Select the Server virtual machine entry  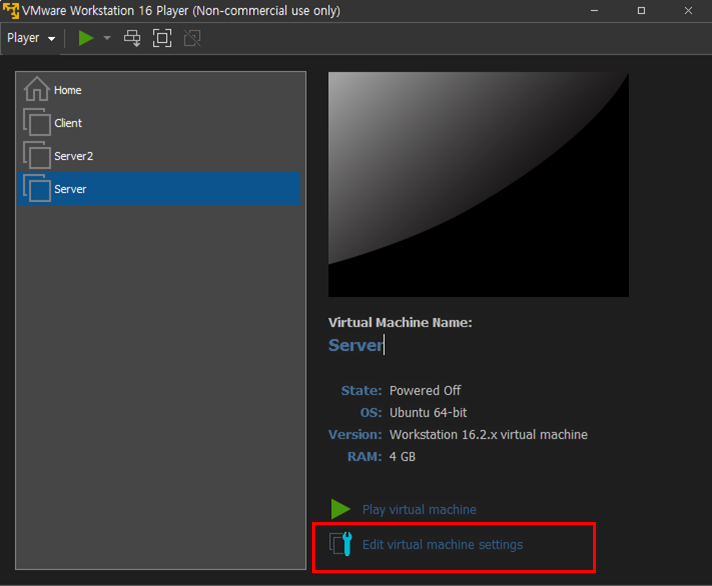click(158, 189)
